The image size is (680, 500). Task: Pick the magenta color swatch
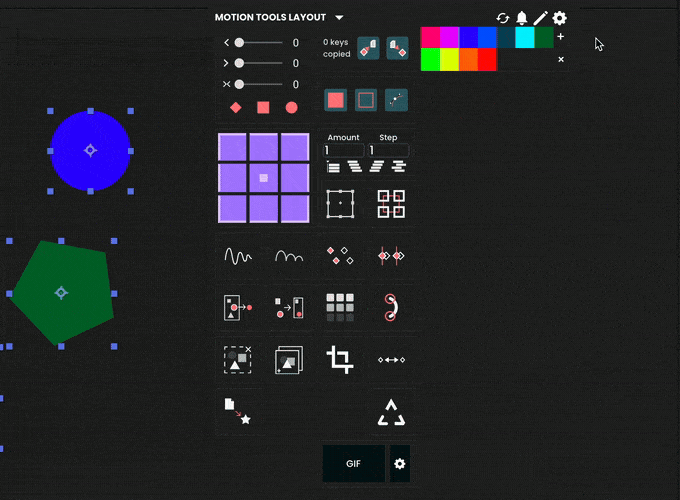tap(449, 37)
